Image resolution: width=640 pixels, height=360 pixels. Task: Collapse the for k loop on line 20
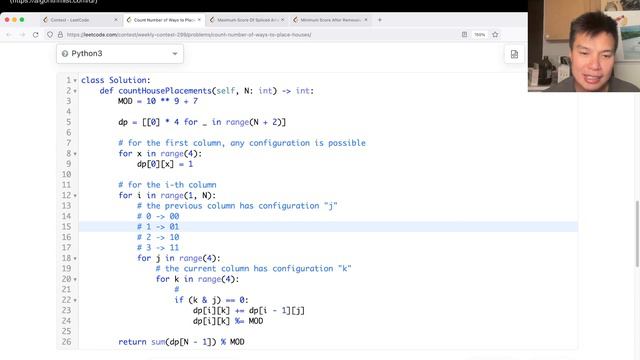pos(75,280)
